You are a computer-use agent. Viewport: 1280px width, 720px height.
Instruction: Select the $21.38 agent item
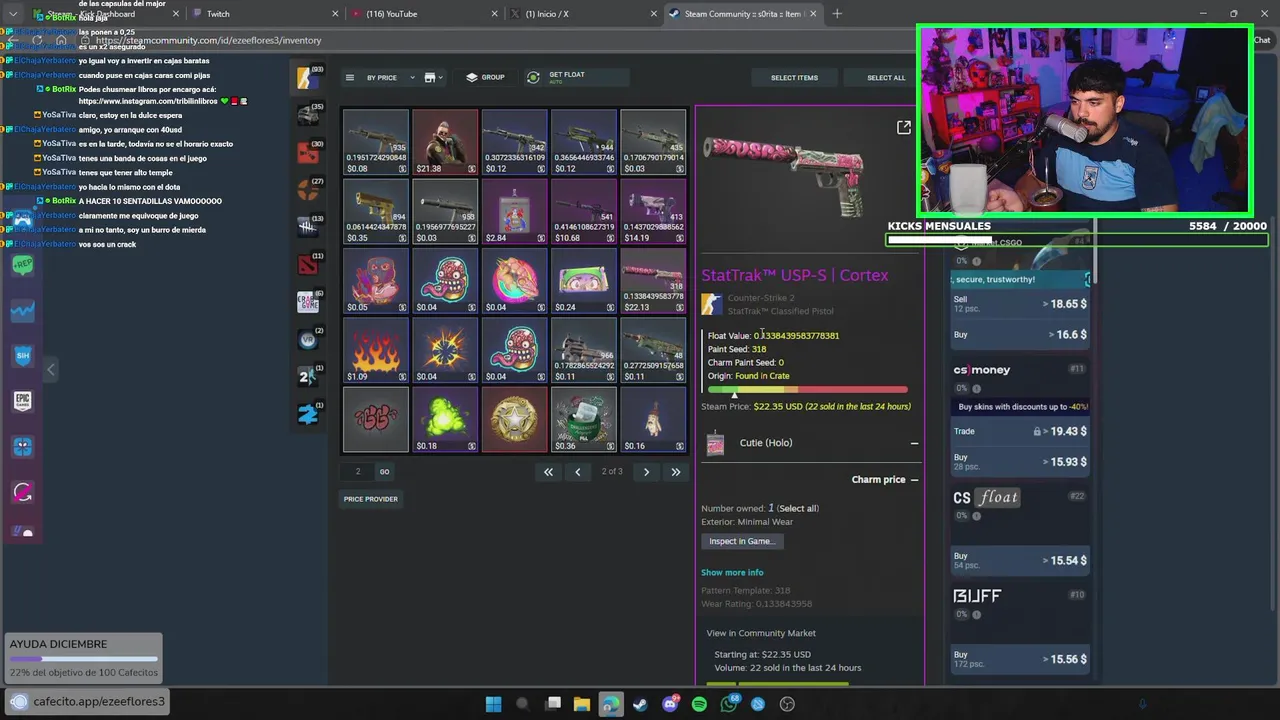[x=445, y=142]
